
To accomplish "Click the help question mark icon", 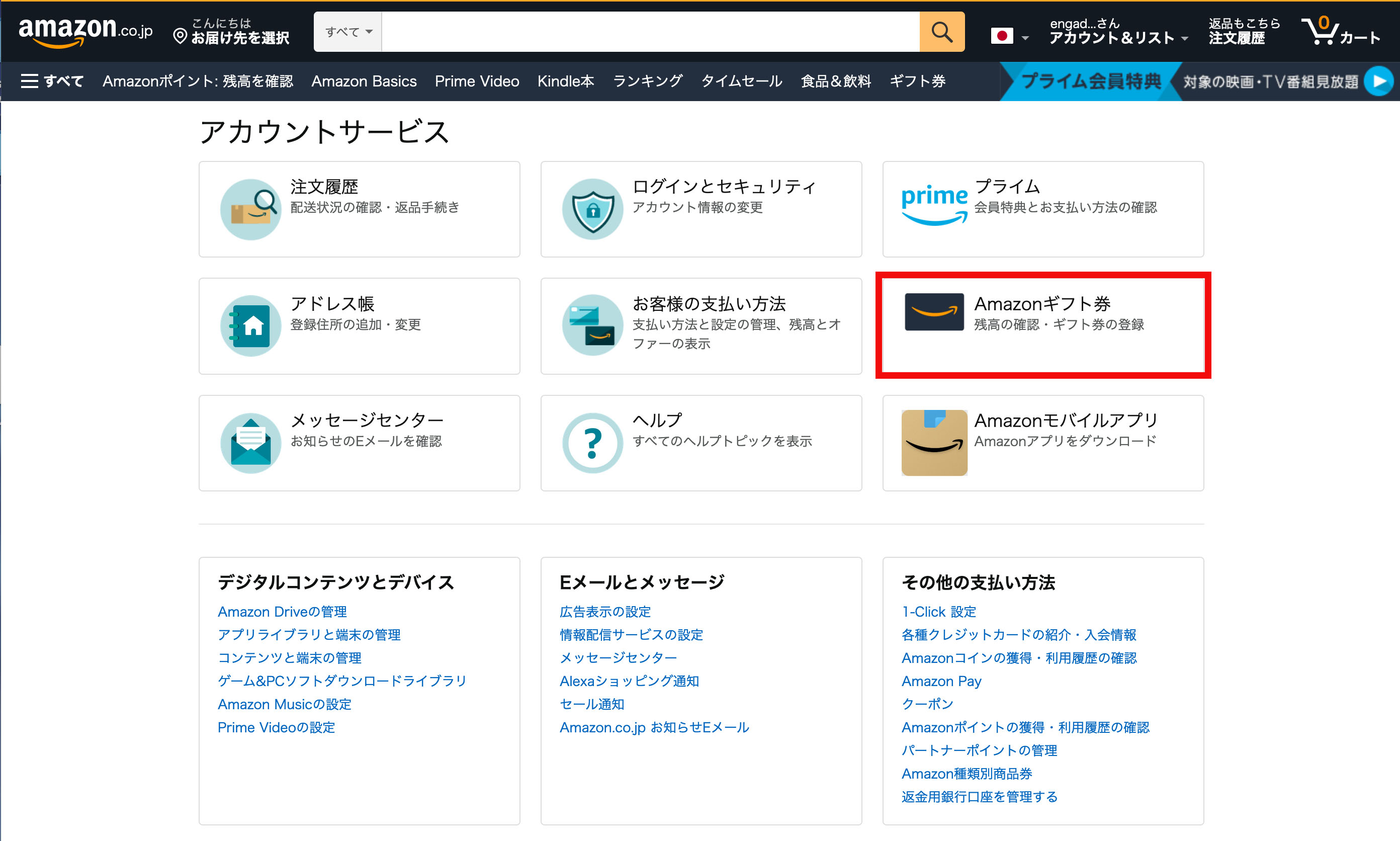I will coord(592,443).
